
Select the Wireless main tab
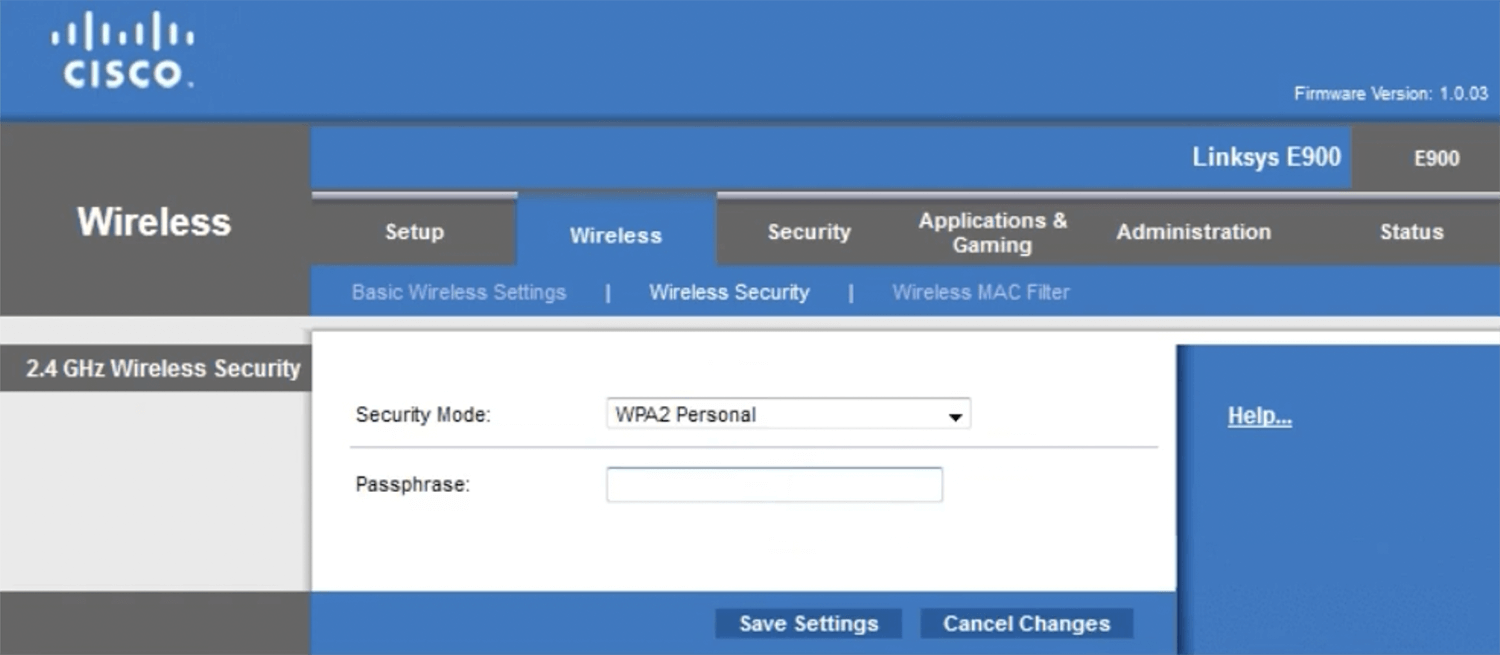point(615,235)
